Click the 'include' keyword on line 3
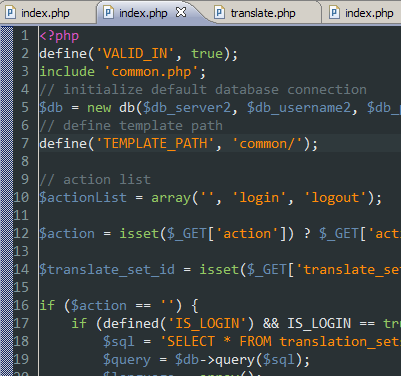 point(67,72)
